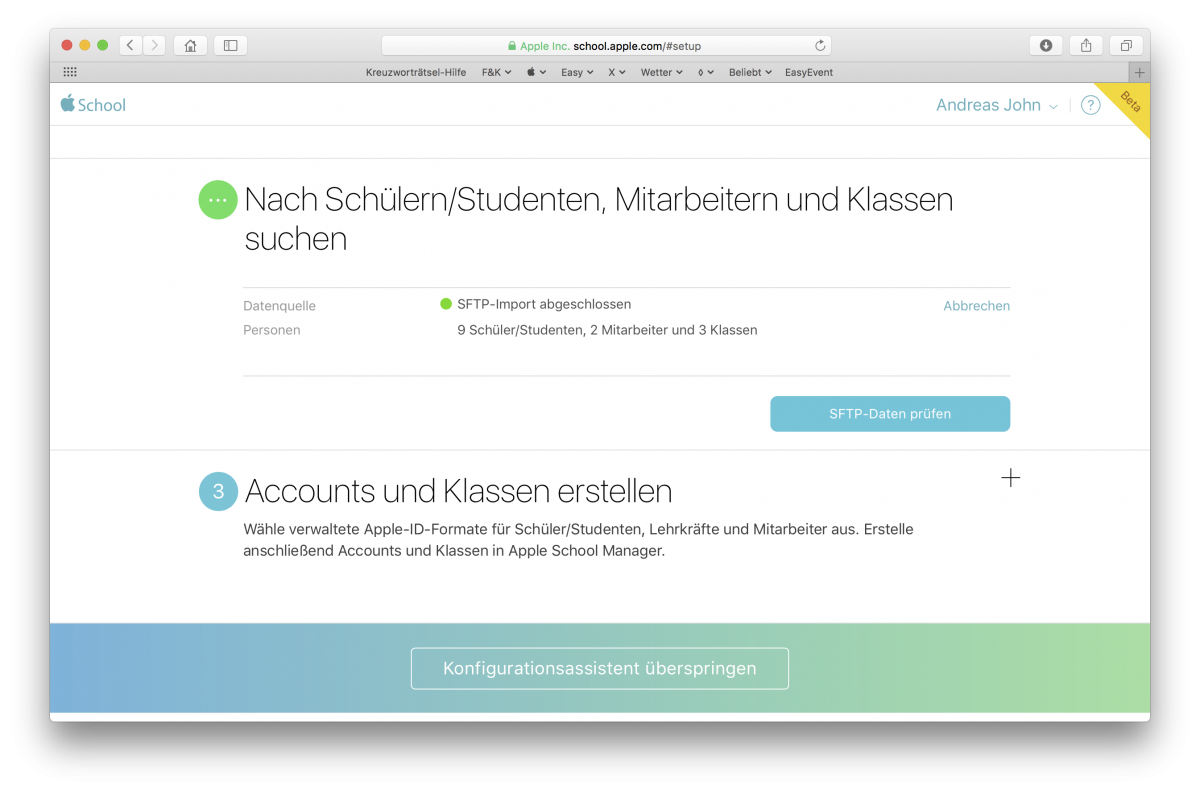The height and width of the screenshot is (793, 1200).
Task: Show the Safari downloads icon
Action: (1046, 45)
